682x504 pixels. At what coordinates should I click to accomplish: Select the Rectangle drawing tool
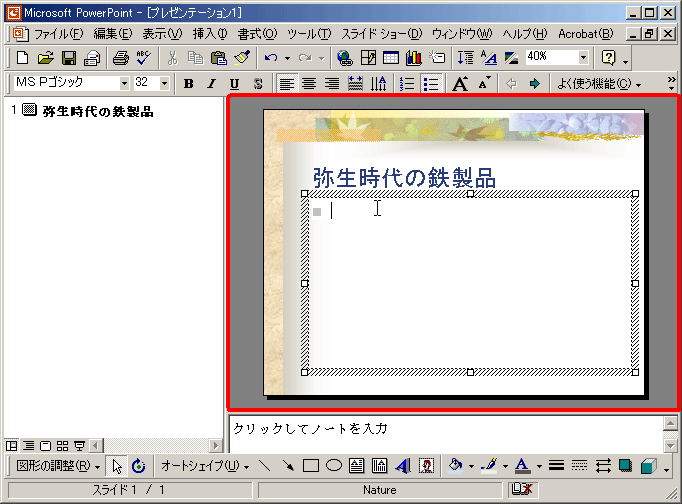(311, 466)
